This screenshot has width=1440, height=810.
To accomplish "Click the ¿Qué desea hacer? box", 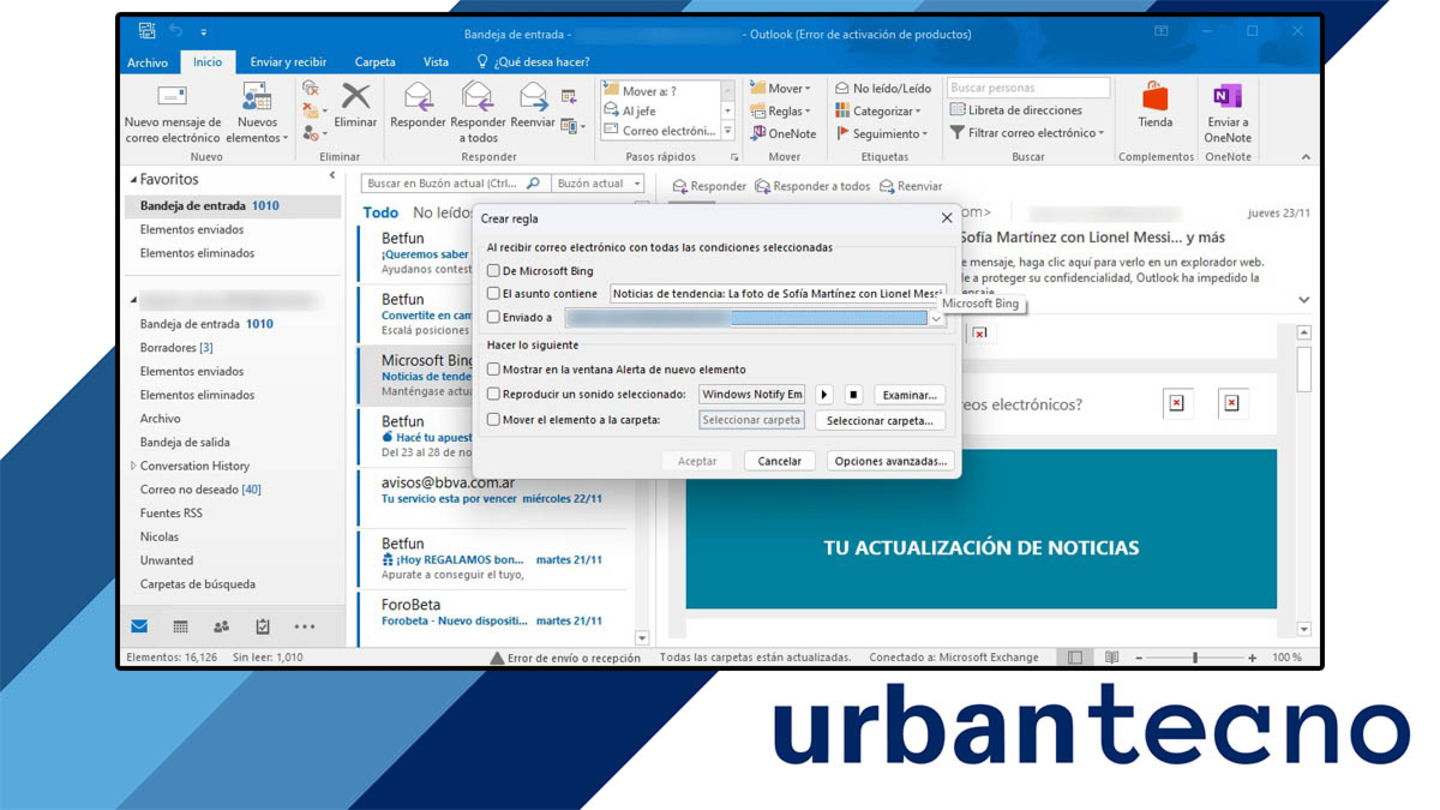I will click(x=534, y=62).
